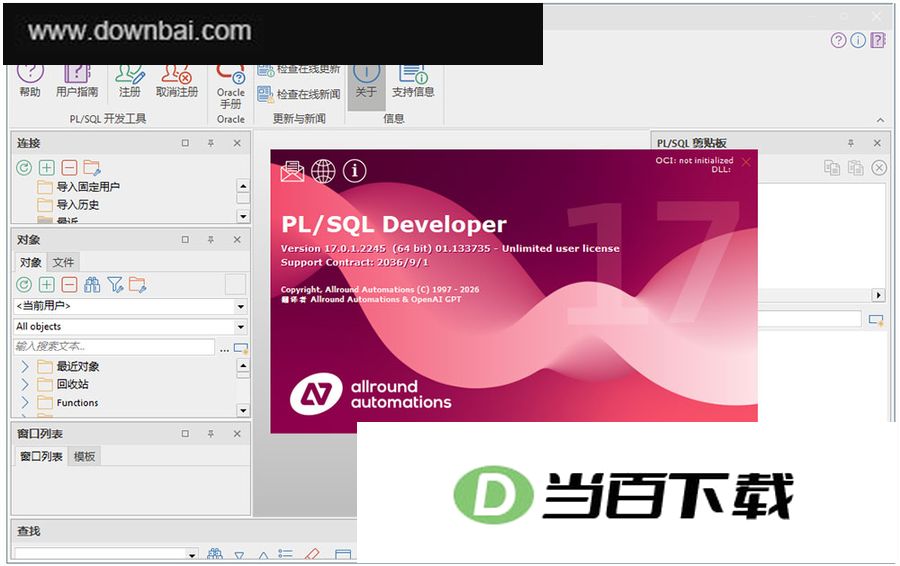Image resolution: width=900 pixels, height=566 pixels.
Task: Select 导入固定用户 in connection tree
Action: [x=88, y=187]
